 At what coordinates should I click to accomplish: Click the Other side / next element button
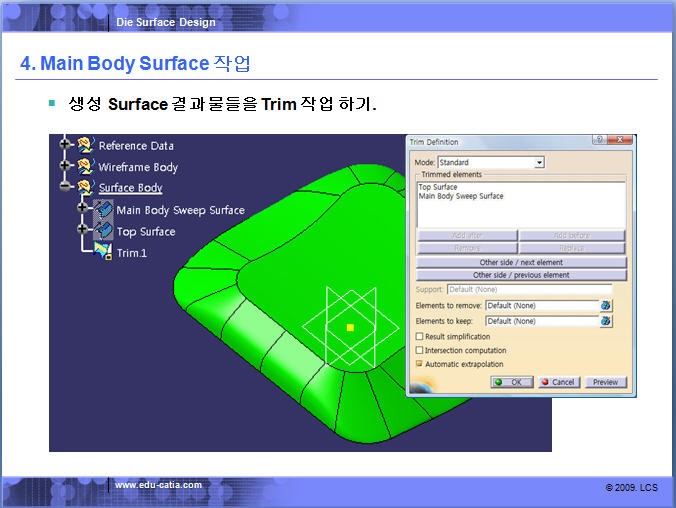[521, 262]
